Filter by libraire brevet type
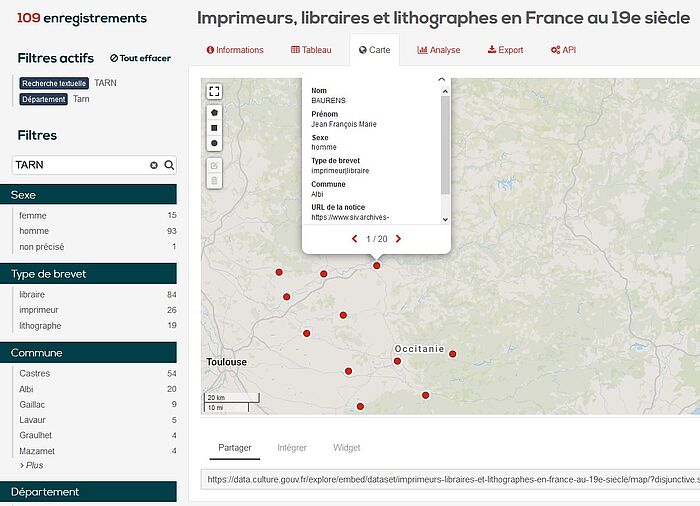 (97, 295)
